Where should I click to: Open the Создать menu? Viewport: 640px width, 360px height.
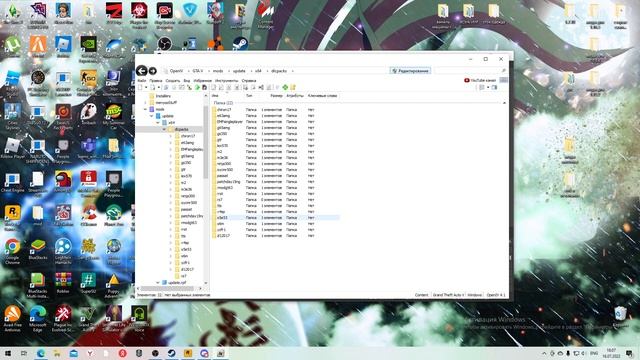click(x=173, y=81)
